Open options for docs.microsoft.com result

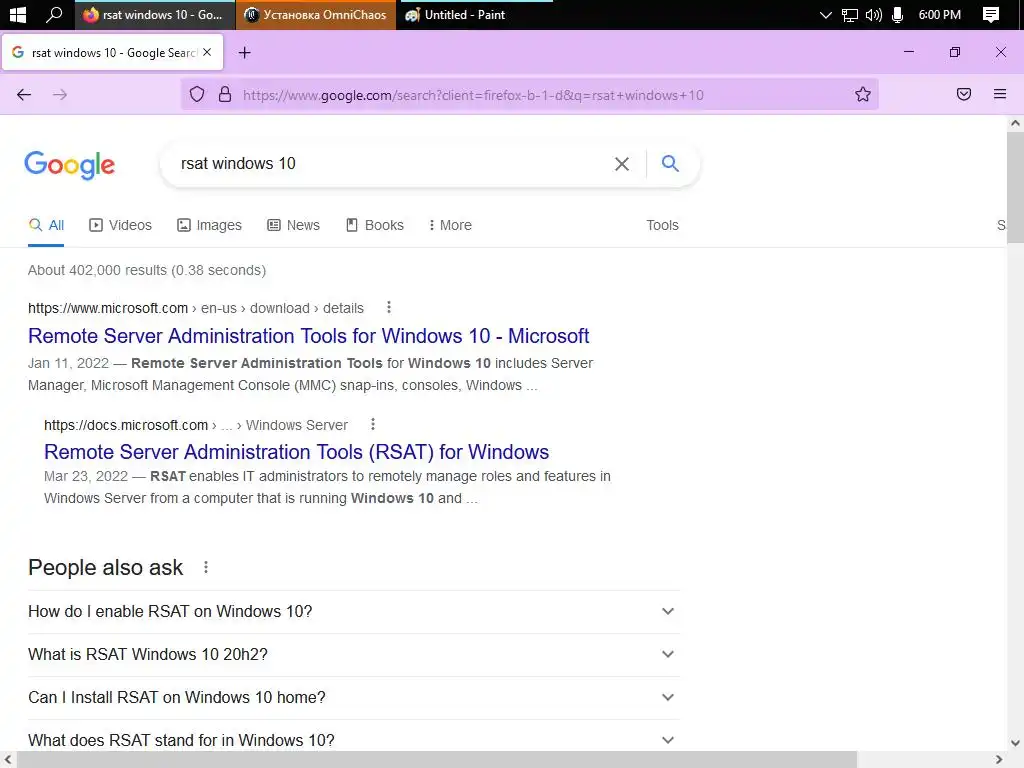(373, 424)
